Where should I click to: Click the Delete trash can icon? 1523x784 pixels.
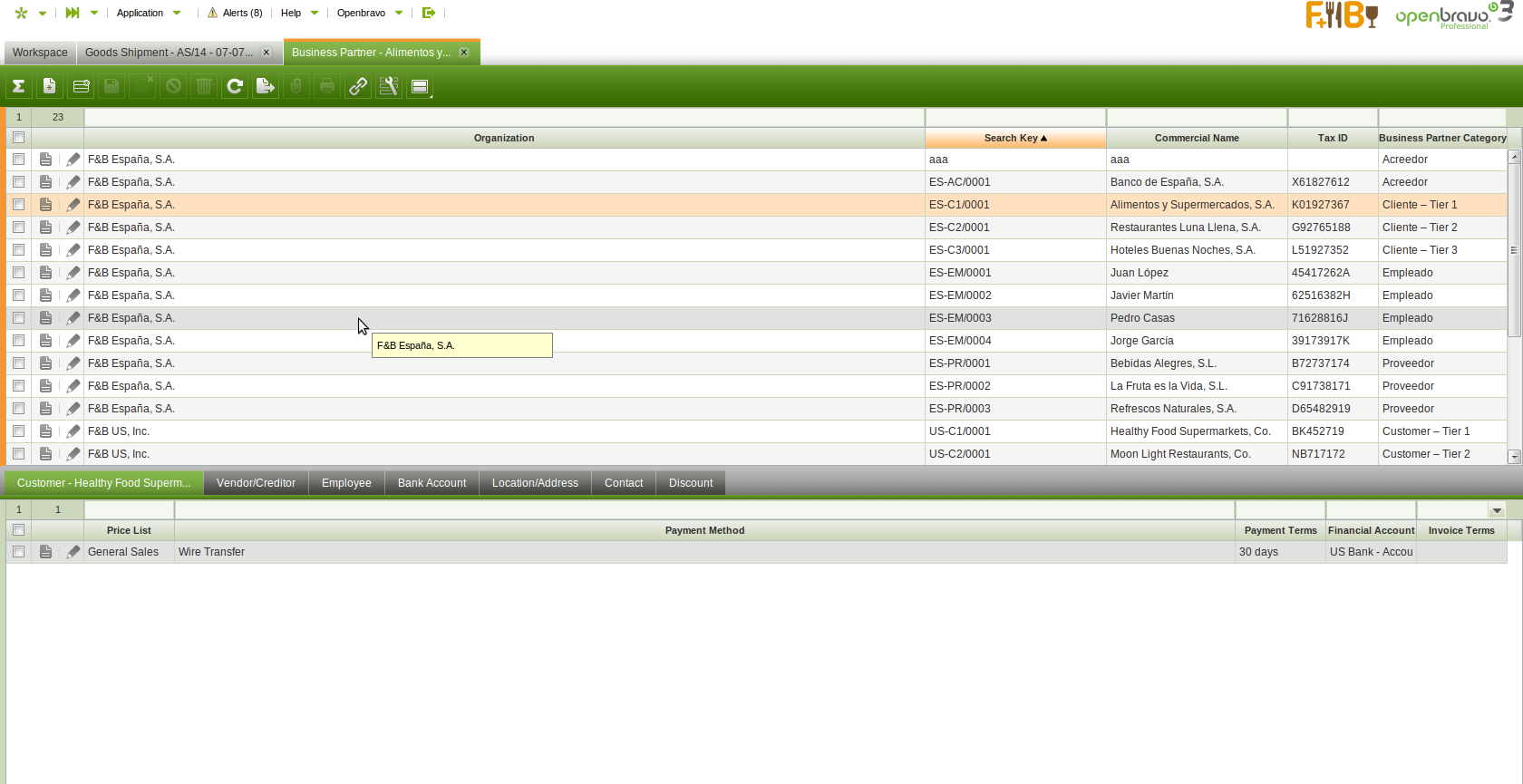(204, 86)
